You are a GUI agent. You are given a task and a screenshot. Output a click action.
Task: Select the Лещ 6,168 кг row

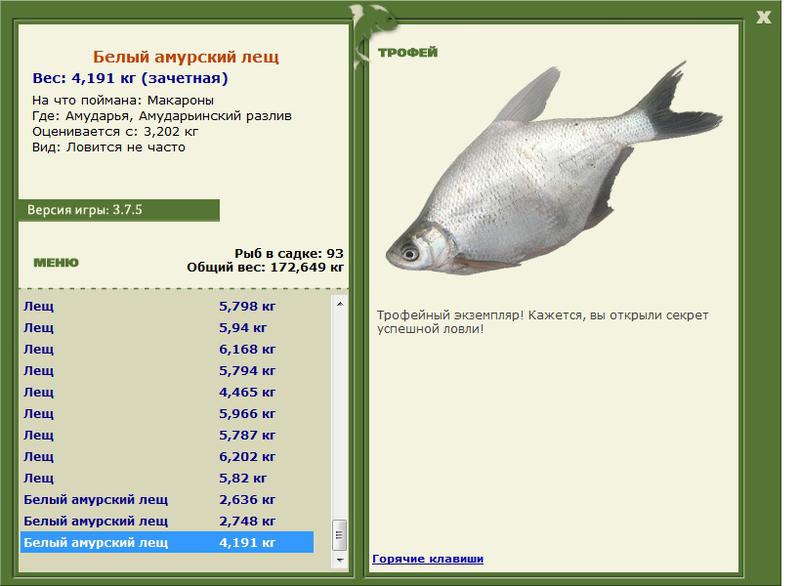167,349
